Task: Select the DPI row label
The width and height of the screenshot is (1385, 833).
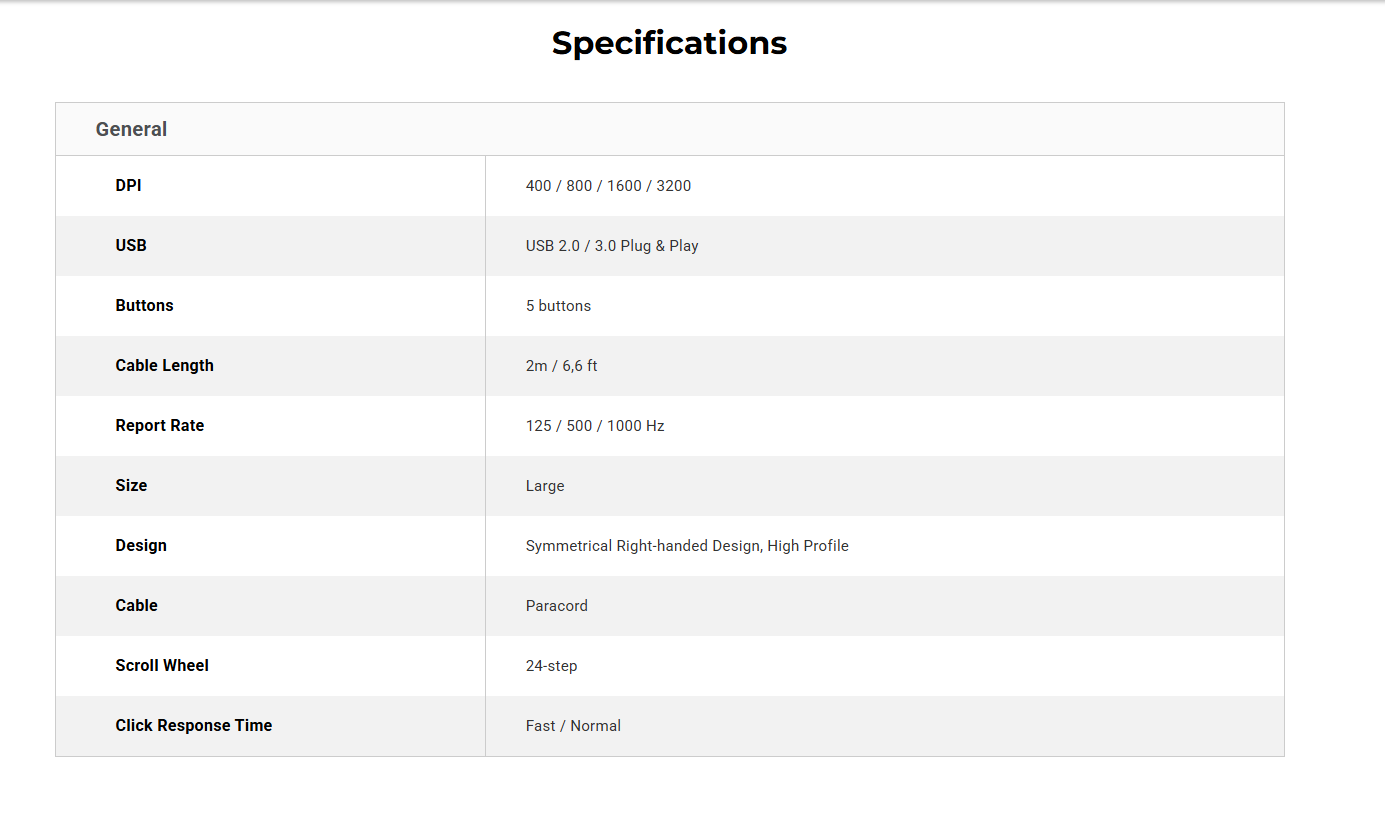Action: pyautogui.click(x=128, y=185)
